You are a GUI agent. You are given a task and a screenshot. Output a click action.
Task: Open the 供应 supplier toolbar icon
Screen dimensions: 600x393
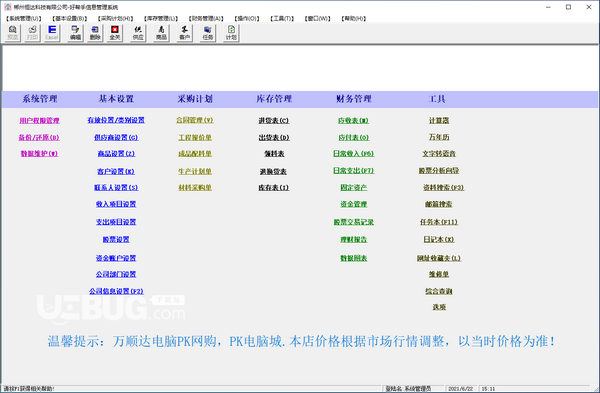138,33
